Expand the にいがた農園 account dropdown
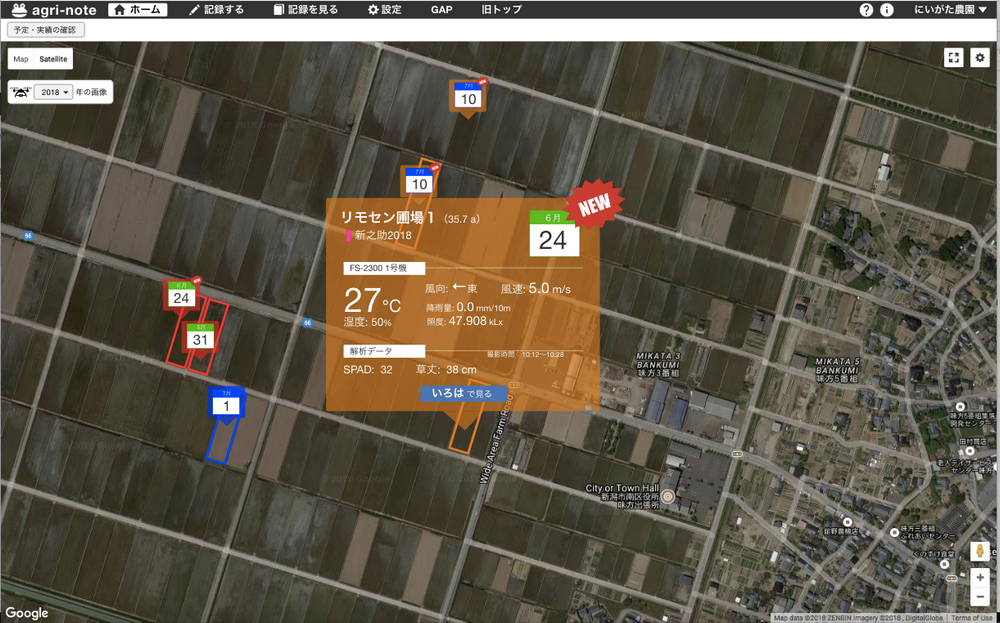 (x=950, y=10)
